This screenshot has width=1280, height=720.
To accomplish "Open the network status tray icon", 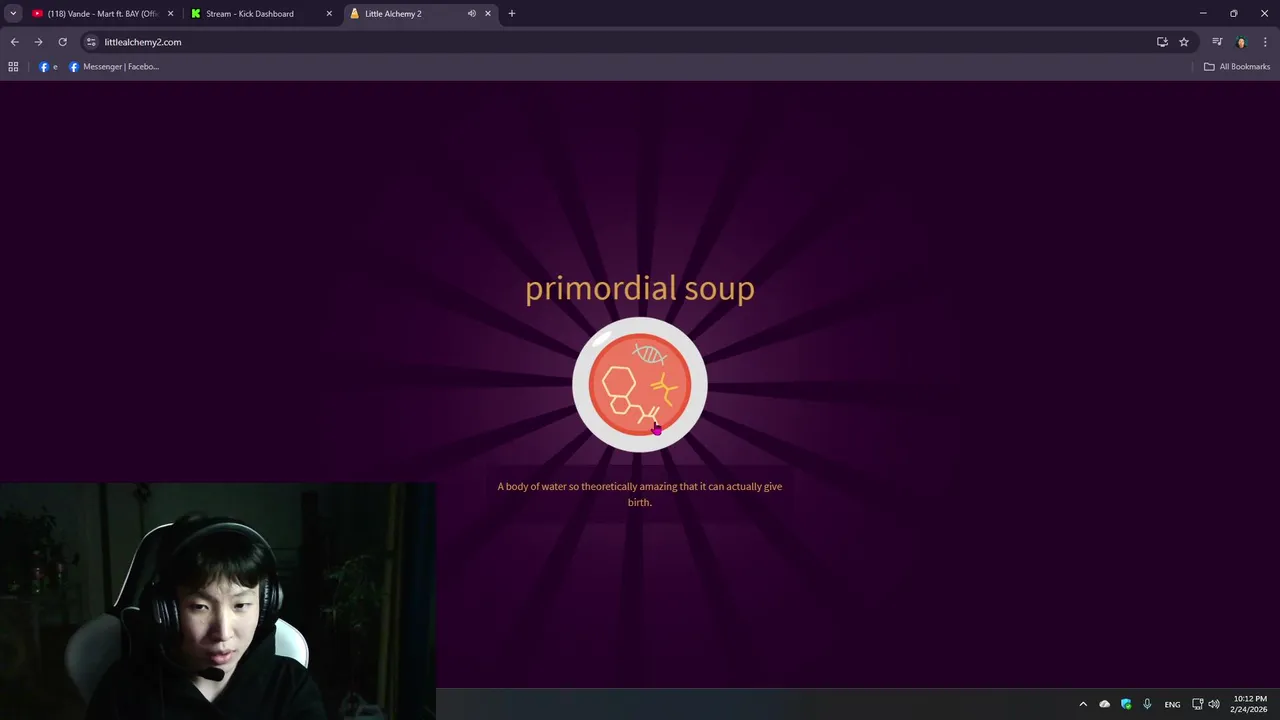I will [x=1198, y=704].
